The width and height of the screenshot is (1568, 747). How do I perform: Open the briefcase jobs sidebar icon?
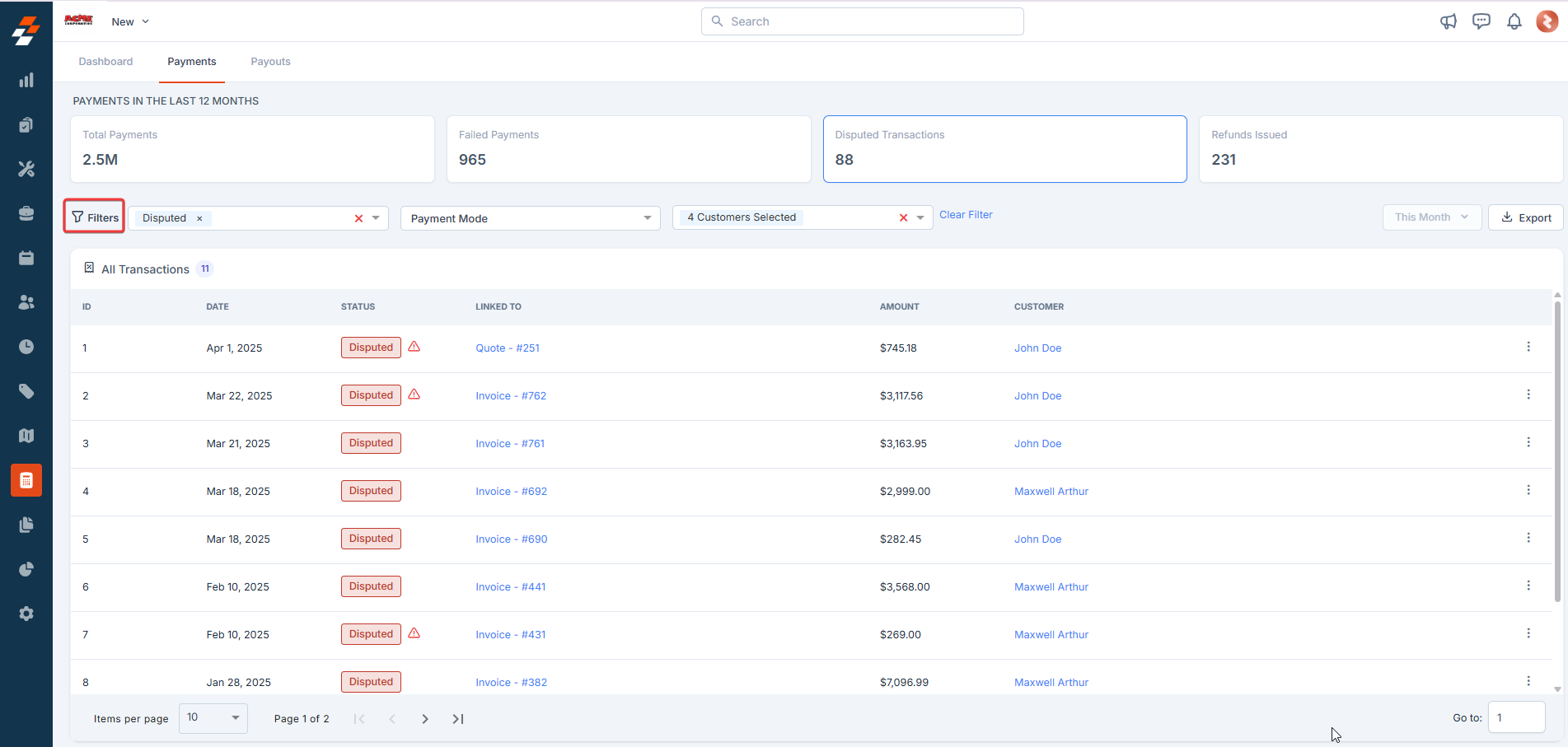pyautogui.click(x=26, y=213)
